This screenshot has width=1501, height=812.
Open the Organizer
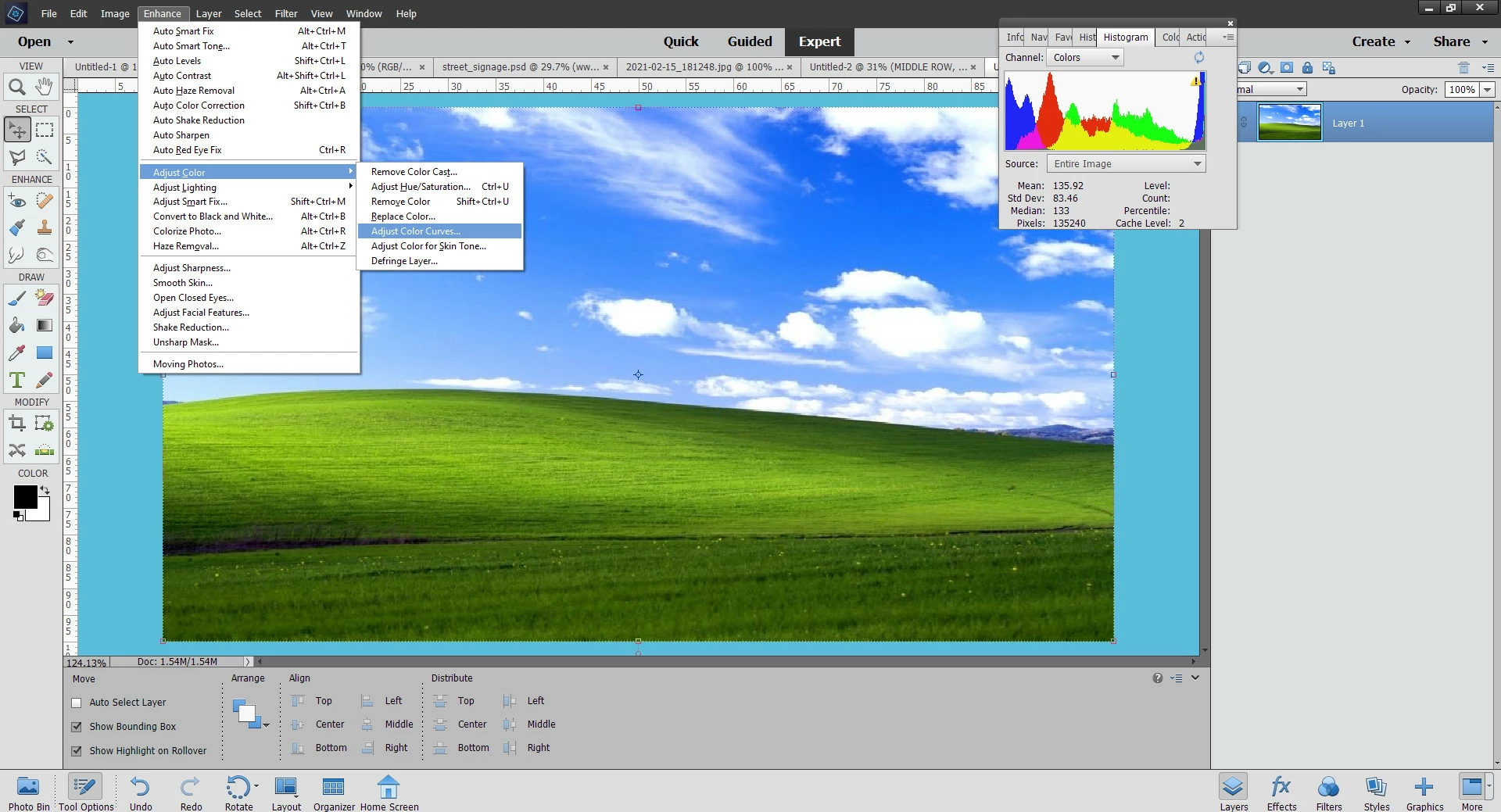334,792
